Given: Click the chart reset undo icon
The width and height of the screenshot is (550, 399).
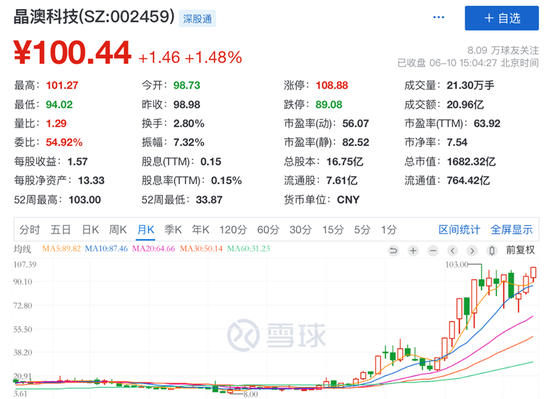Looking at the screenshot, I should tap(394, 251).
